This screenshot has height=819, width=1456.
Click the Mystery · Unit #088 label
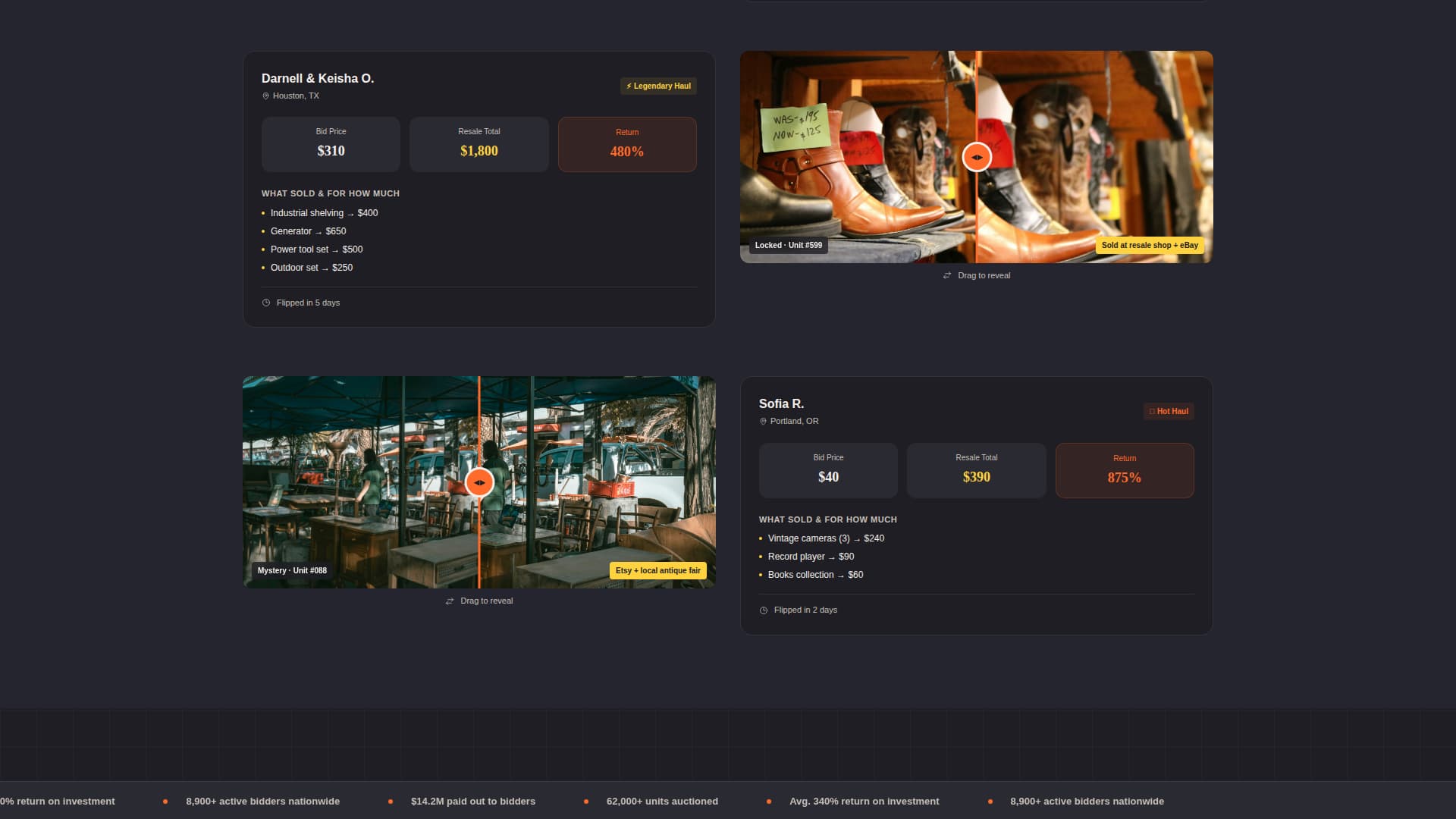pos(292,571)
